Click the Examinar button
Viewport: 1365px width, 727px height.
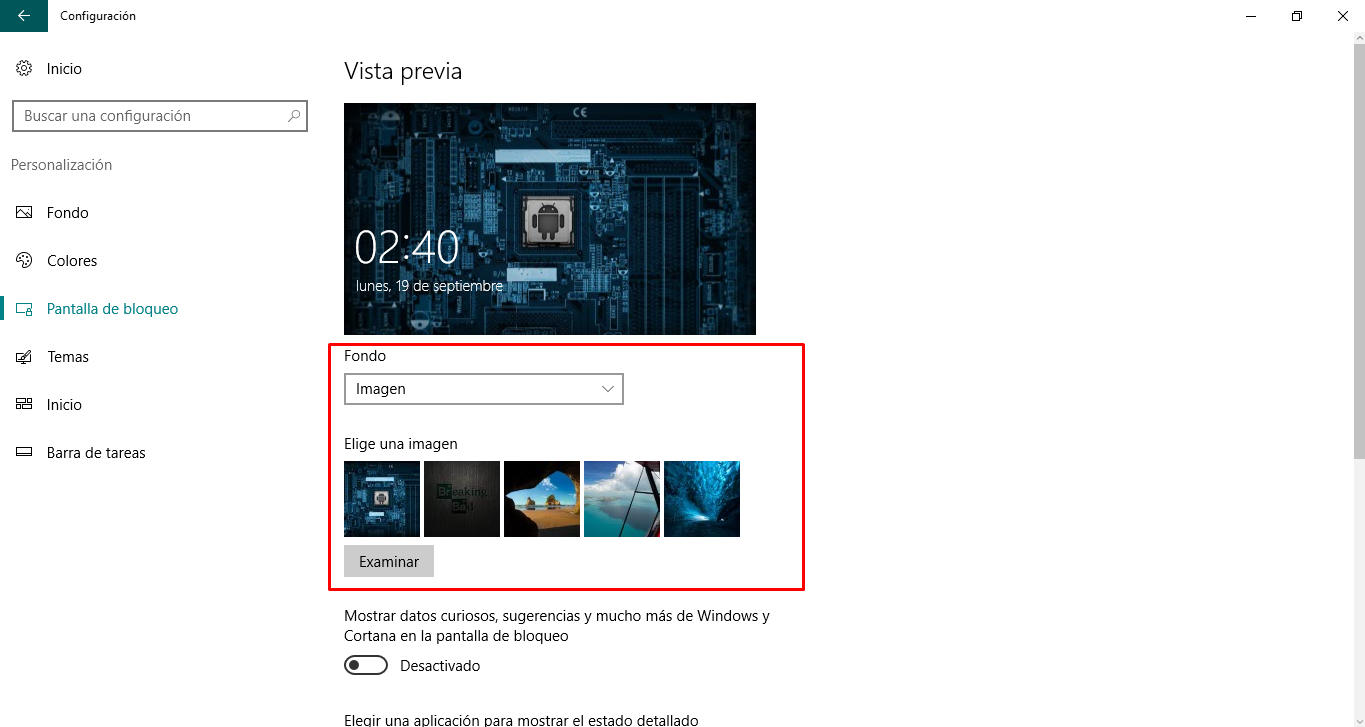click(x=389, y=561)
